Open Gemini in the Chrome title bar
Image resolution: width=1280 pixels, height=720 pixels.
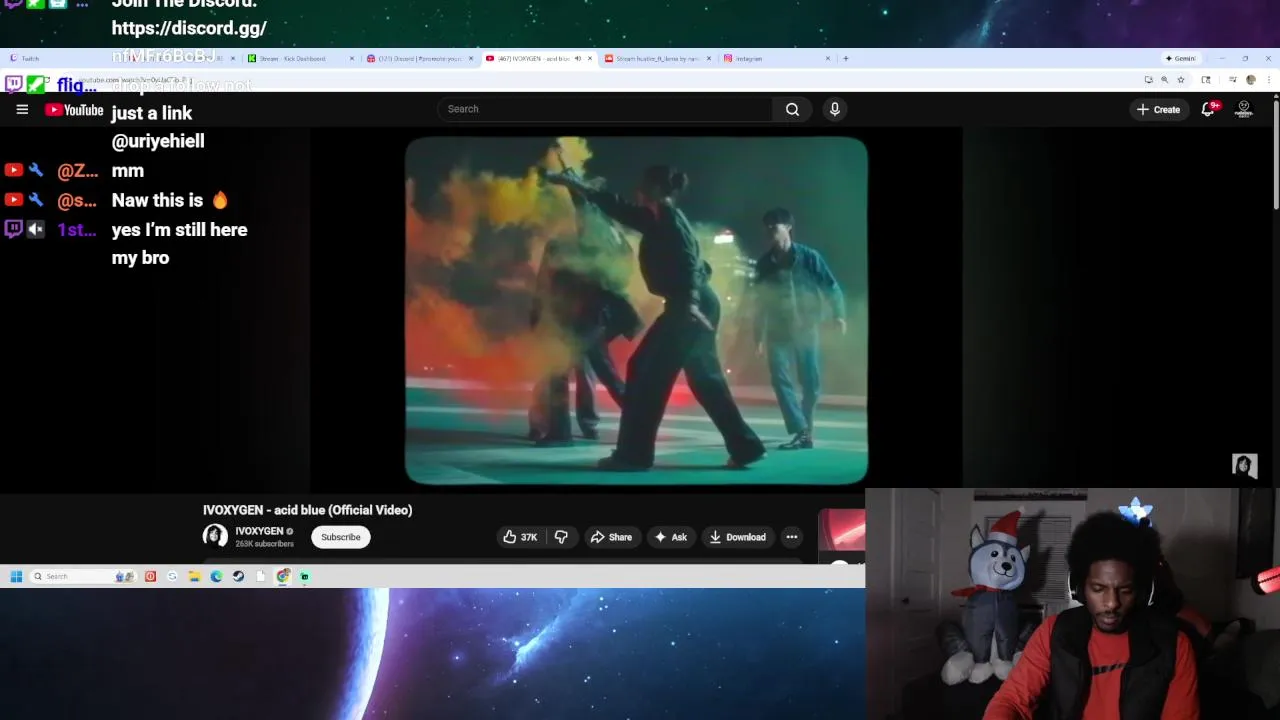coord(1182,58)
